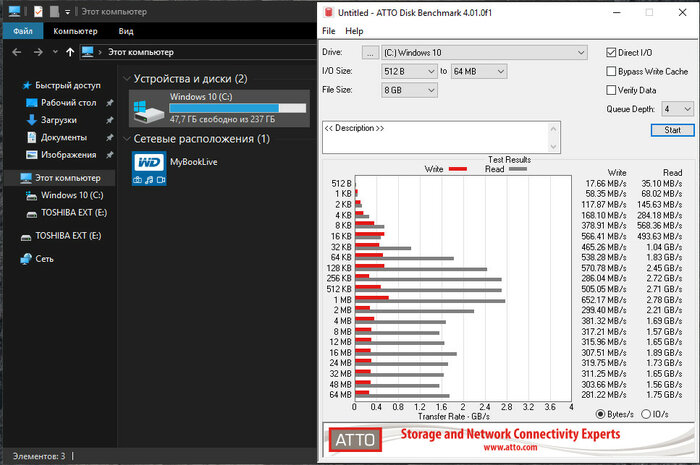The height and width of the screenshot is (465, 700).
Task: Click the properties checkmark icon in Explorer title bar
Action: pos(38,12)
